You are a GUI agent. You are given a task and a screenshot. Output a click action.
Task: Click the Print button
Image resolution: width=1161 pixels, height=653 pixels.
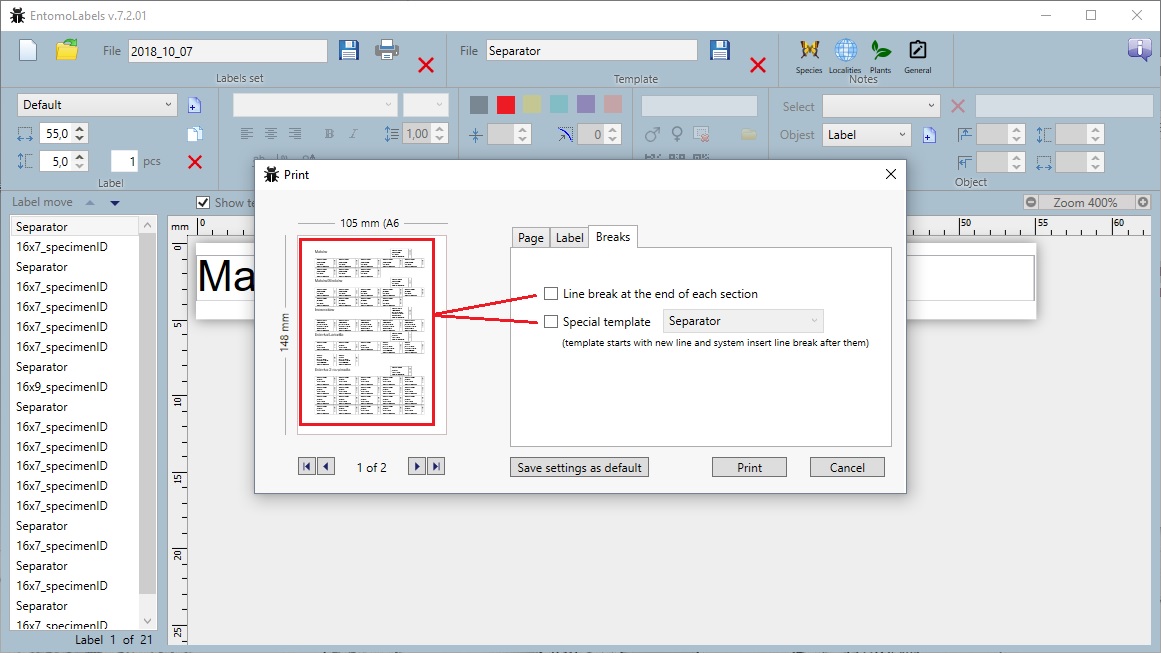(749, 467)
